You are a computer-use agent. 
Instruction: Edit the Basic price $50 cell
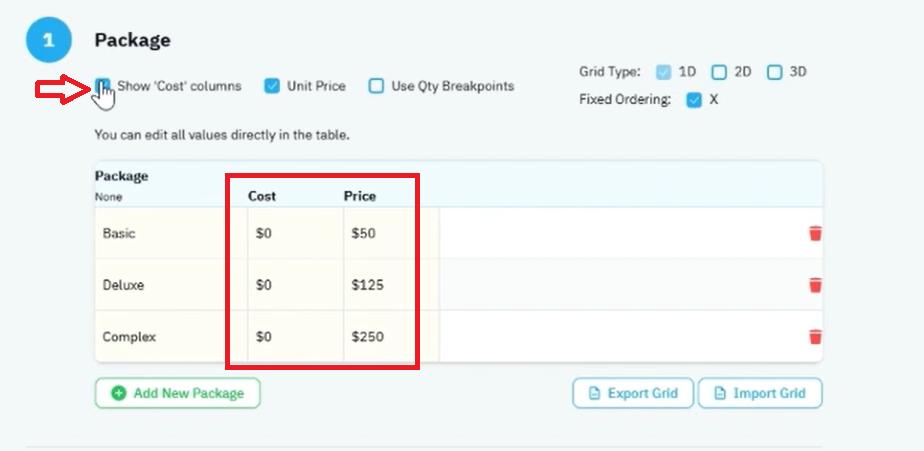pyautogui.click(x=391, y=233)
